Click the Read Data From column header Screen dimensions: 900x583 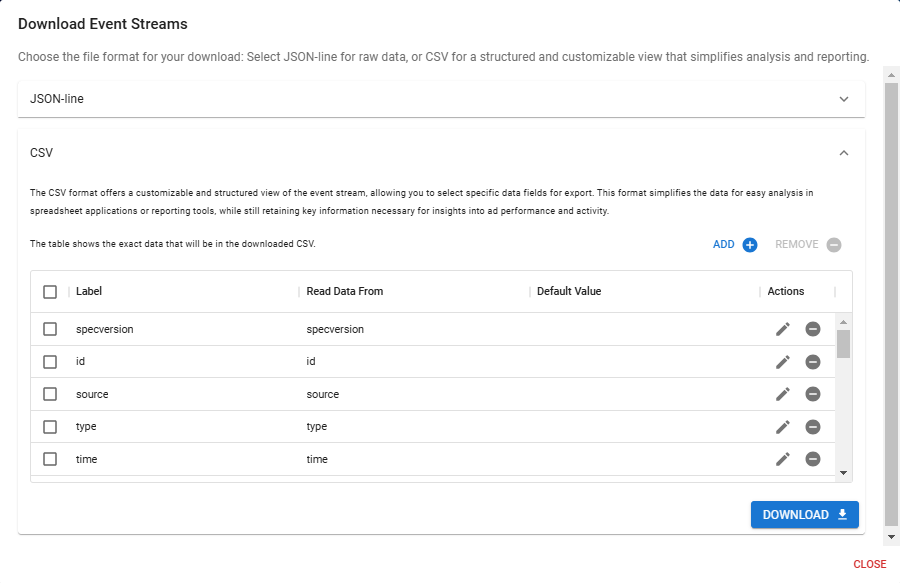pyautogui.click(x=344, y=292)
